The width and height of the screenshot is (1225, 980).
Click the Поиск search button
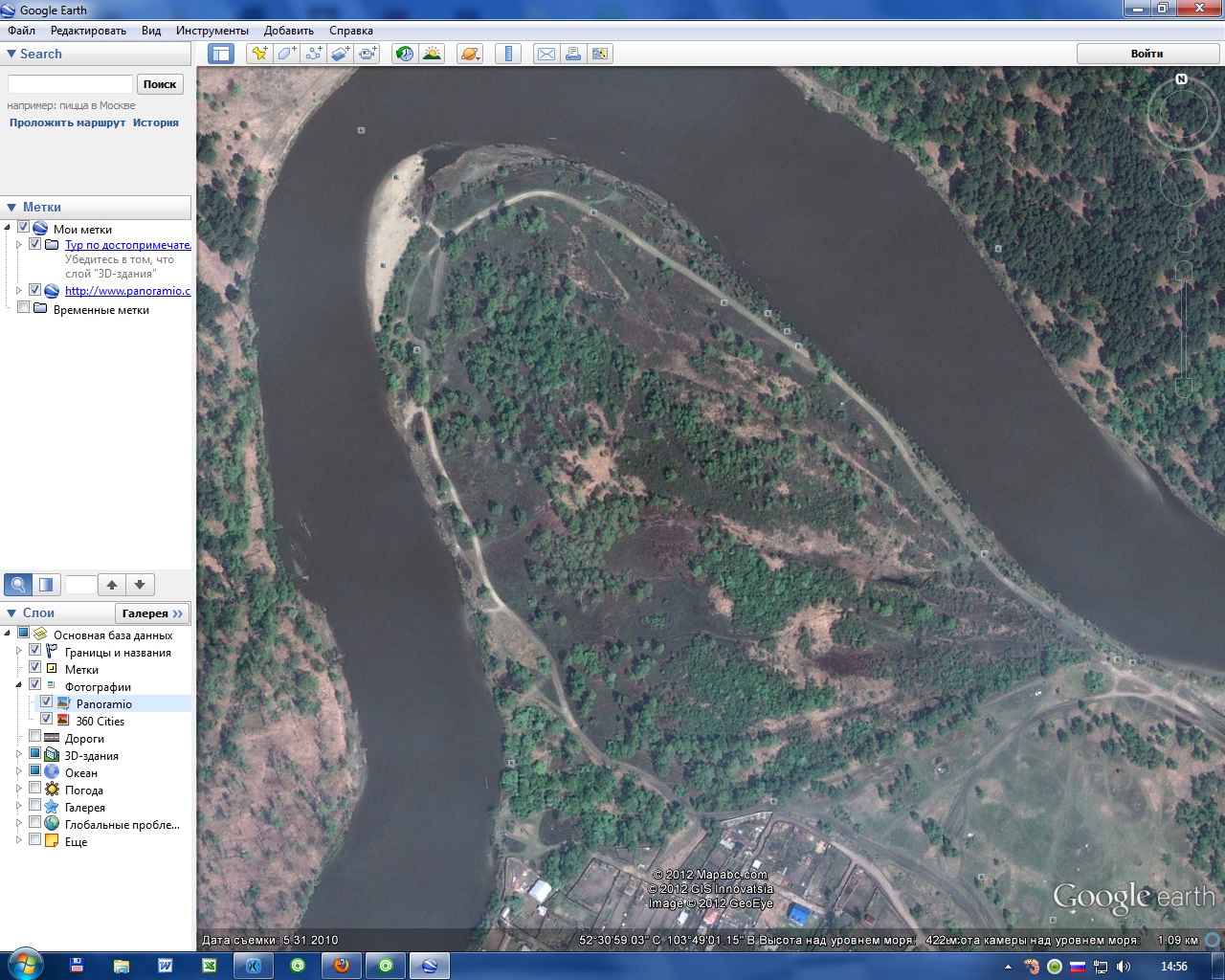tap(160, 84)
